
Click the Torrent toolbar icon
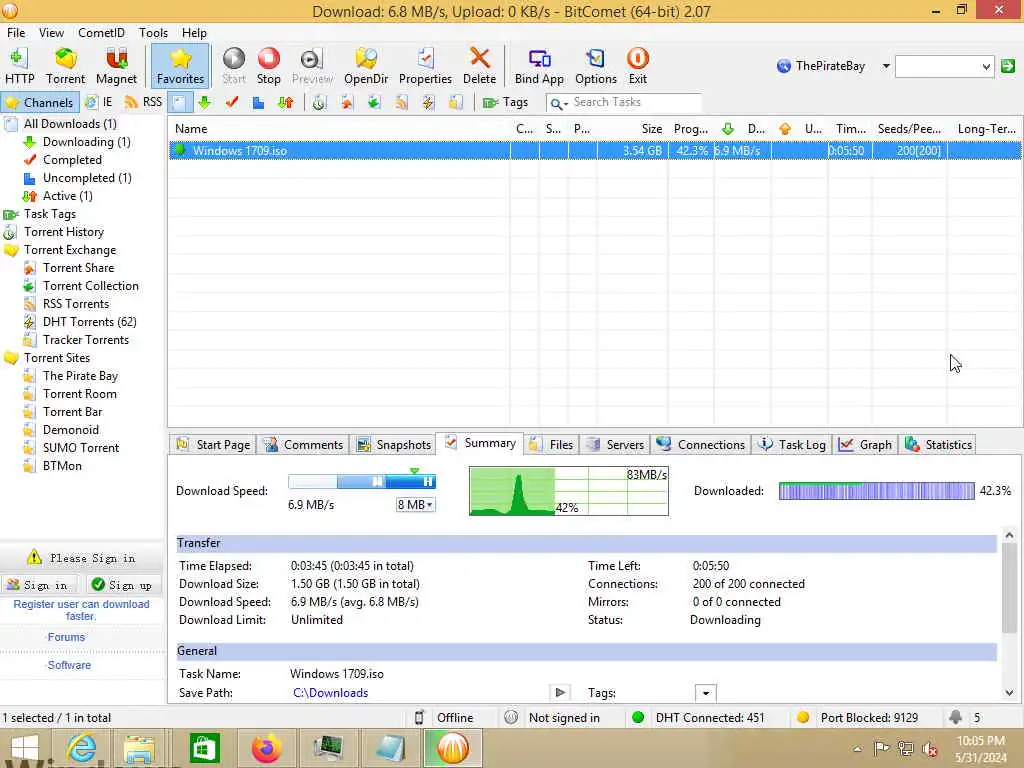[x=65, y=65]
